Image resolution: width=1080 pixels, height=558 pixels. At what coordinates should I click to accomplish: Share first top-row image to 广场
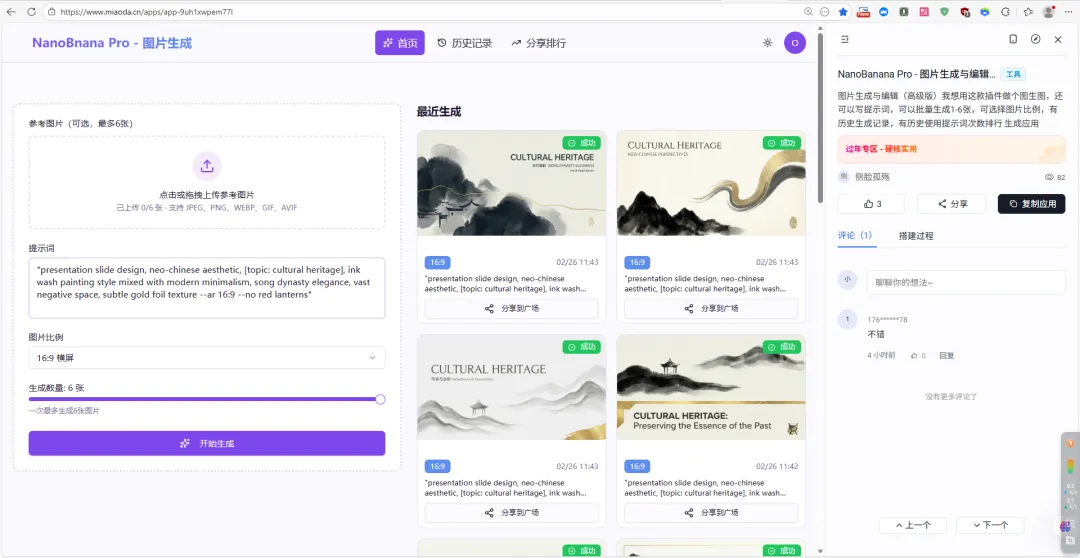[x=511, y=309]
